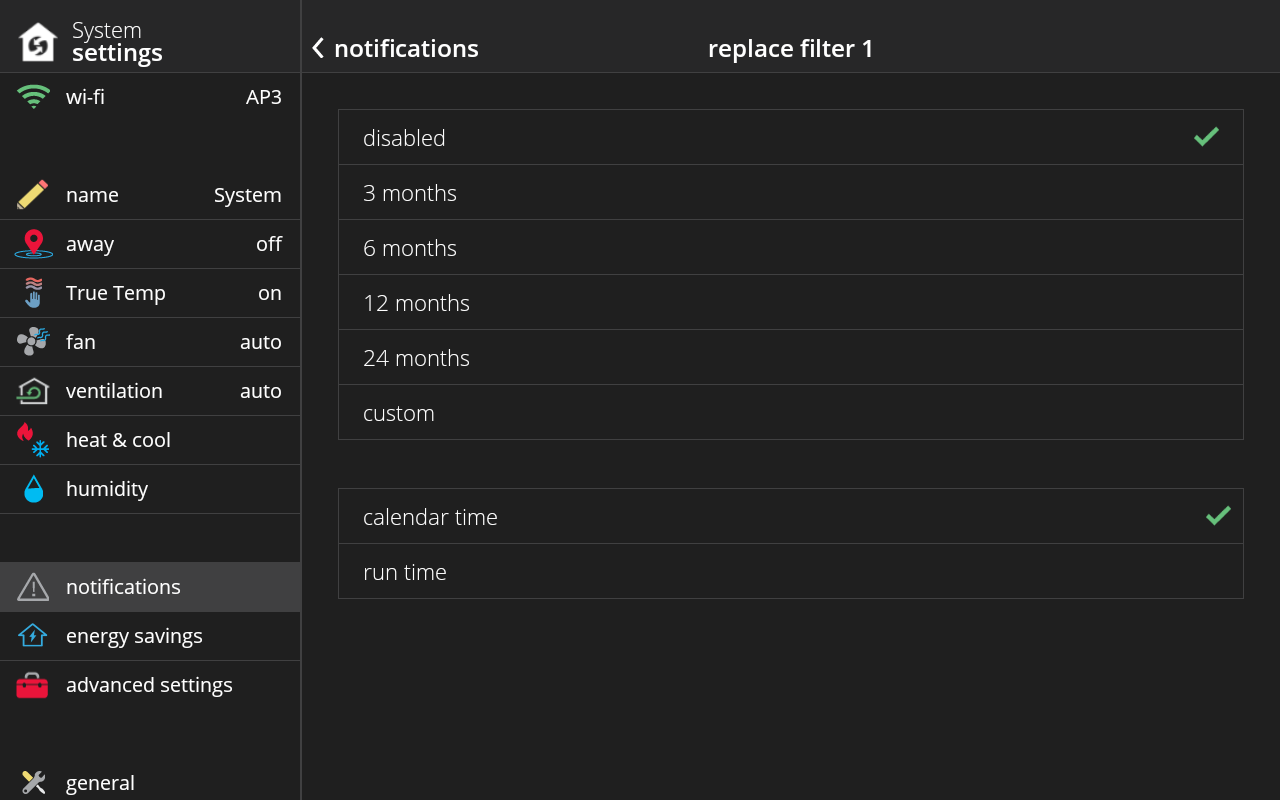This screenshot has height=800, width=1280.
Task: Choose the 24 months reminder interval
Action: pyautogui.click(x=791, y=357)
